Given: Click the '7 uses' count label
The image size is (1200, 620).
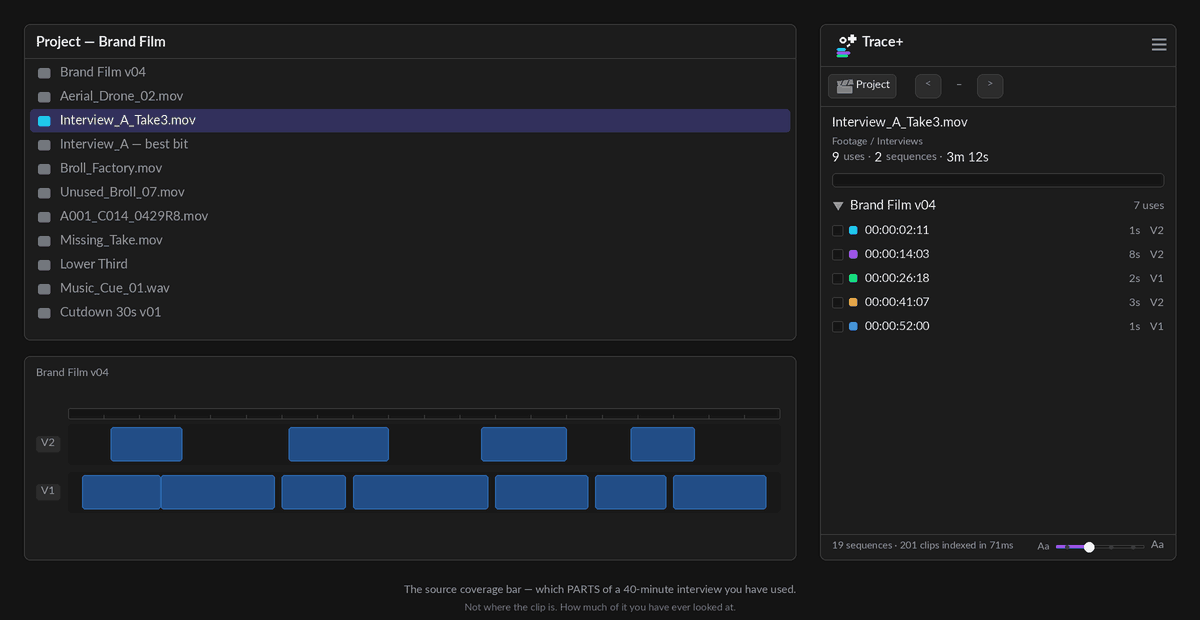Looking at the screenshot, I should [1148, 206].
